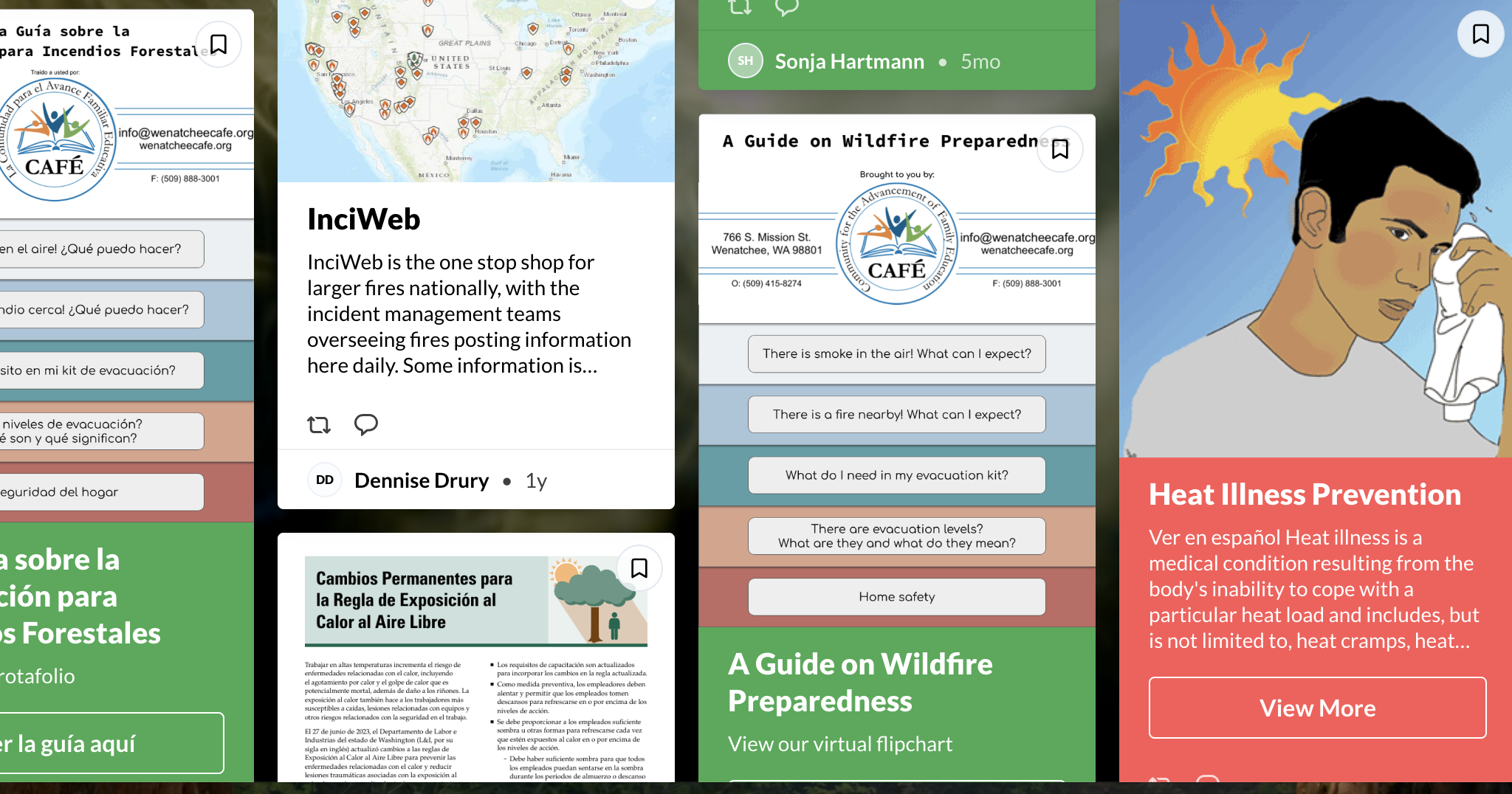Viewport: 1512px width, 794px height.
Task: Open Dennise Drury's DD avatar
Action: tap(325, 480)
